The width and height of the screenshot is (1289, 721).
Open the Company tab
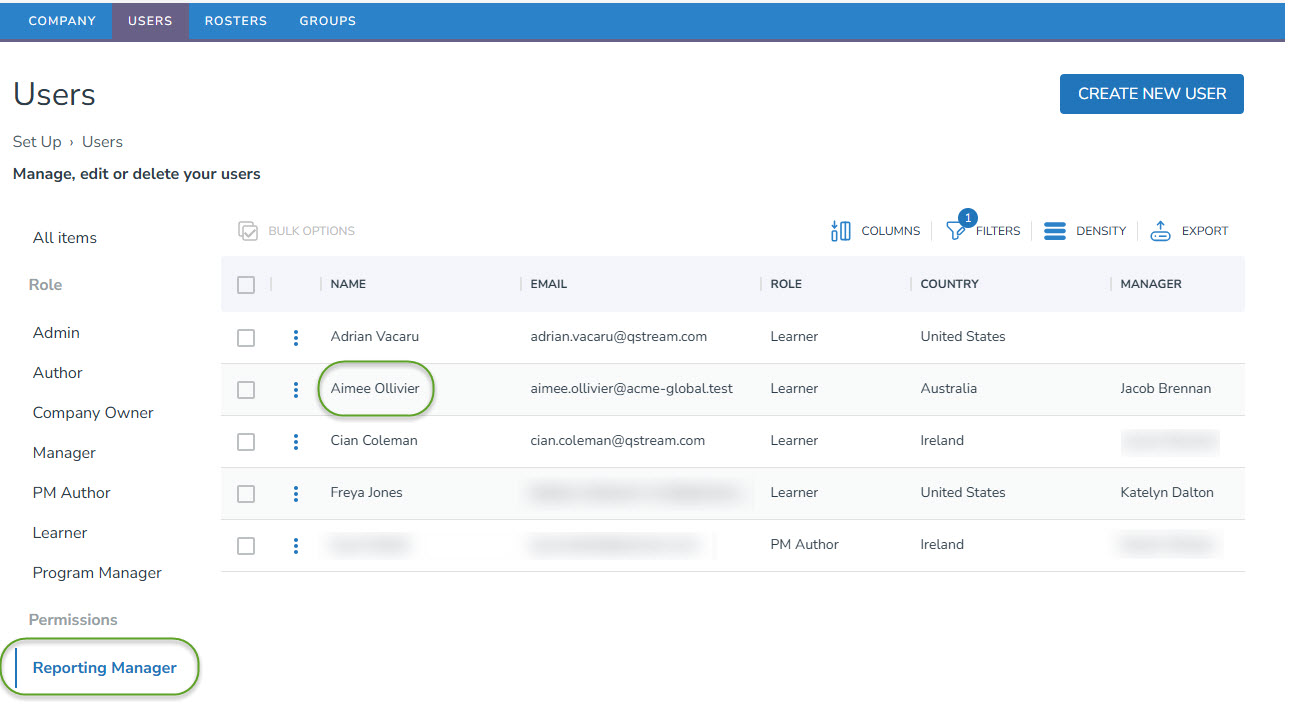click(62, 21)
